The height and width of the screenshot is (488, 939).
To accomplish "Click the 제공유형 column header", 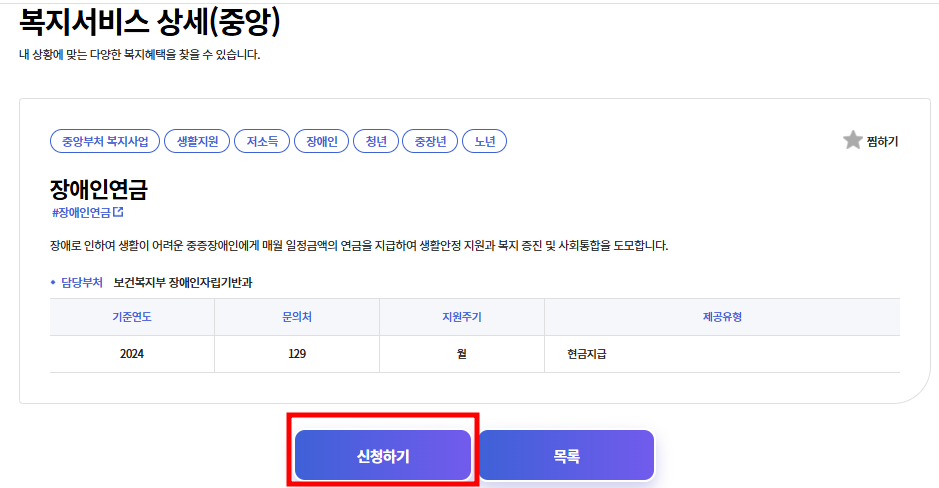I will click(x=722, y=317).
